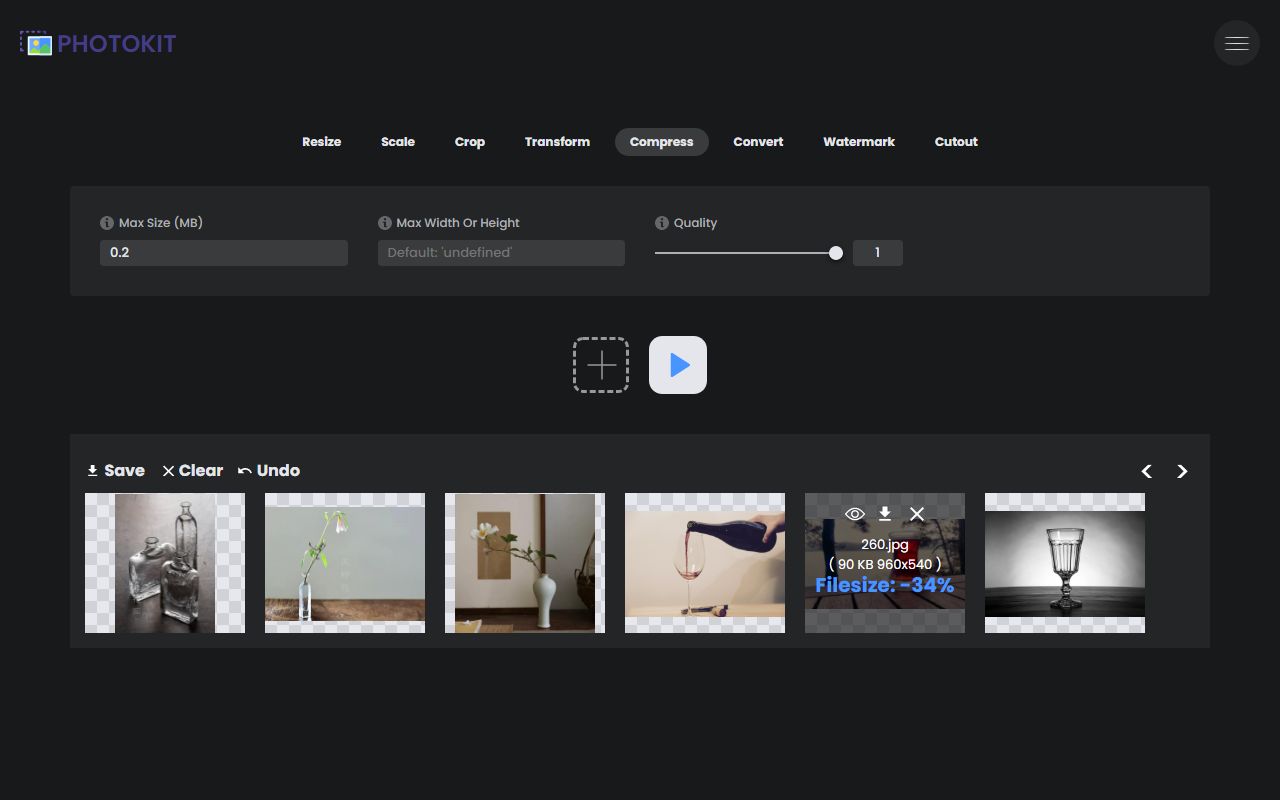The width and height of the screenshot is (1280, 800).
Task: Go to next images with right chevron
Action: click(x=1182, y=471)
